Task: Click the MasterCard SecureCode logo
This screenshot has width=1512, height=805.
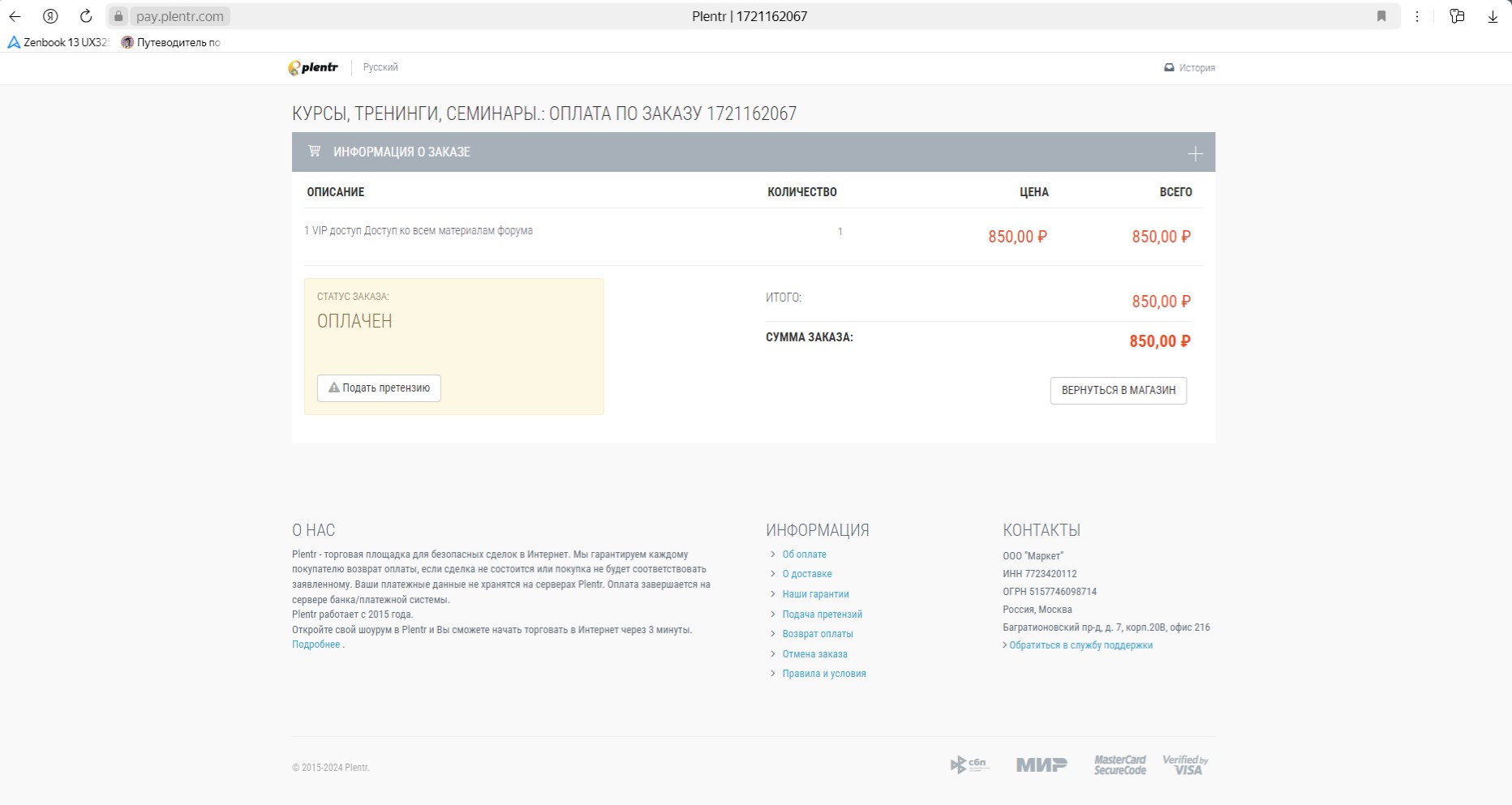Action: [1119, 764]
